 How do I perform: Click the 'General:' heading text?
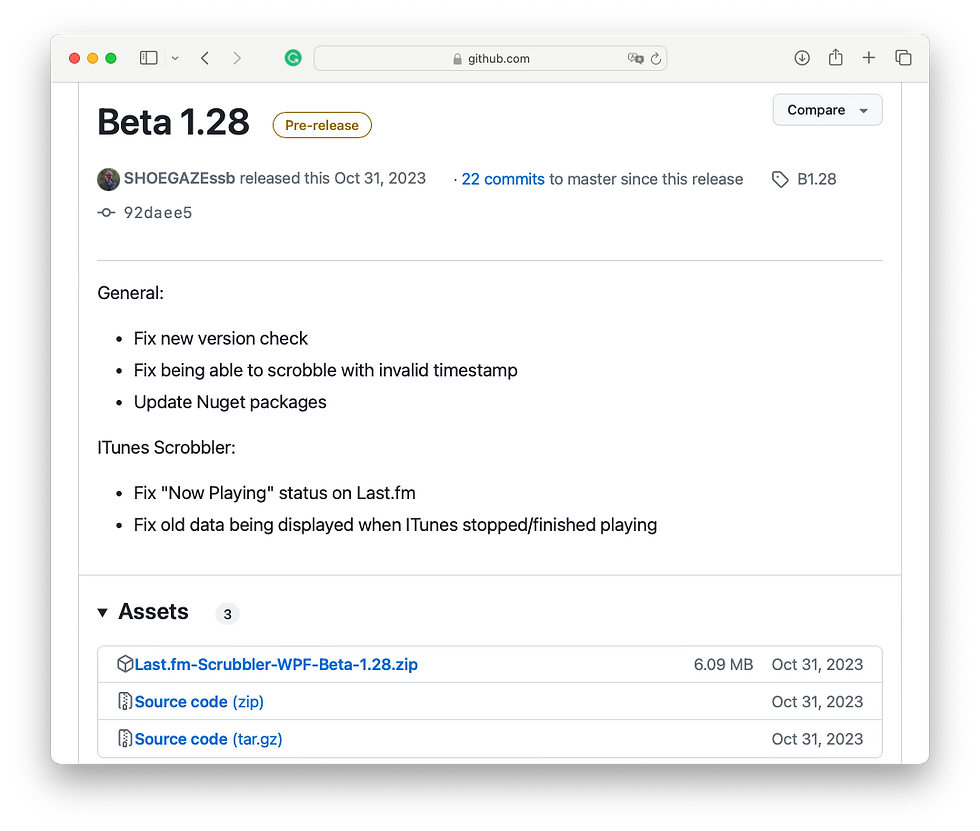pyautogui.click(x=131, y=293)
